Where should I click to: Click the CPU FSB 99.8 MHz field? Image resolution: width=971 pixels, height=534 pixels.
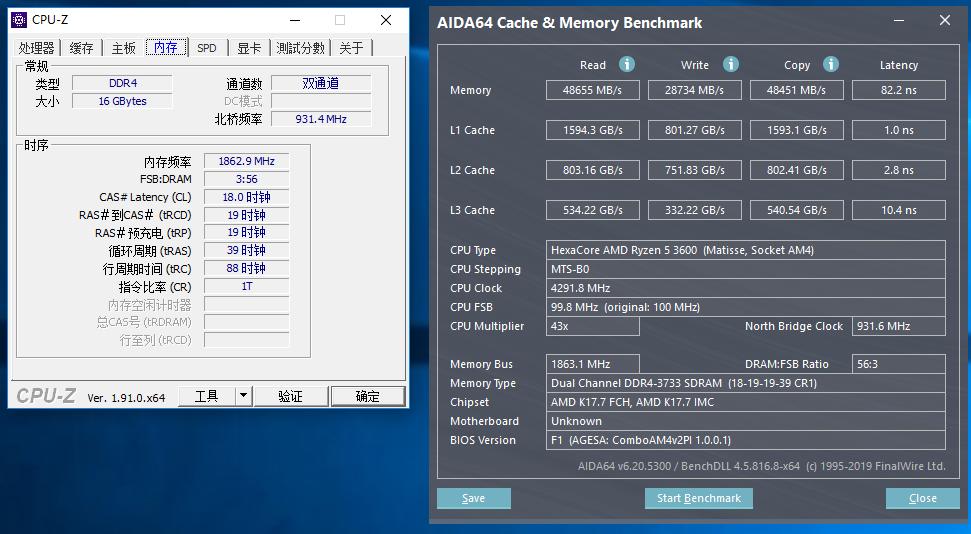pyautogui.click(x=746, y=307)
